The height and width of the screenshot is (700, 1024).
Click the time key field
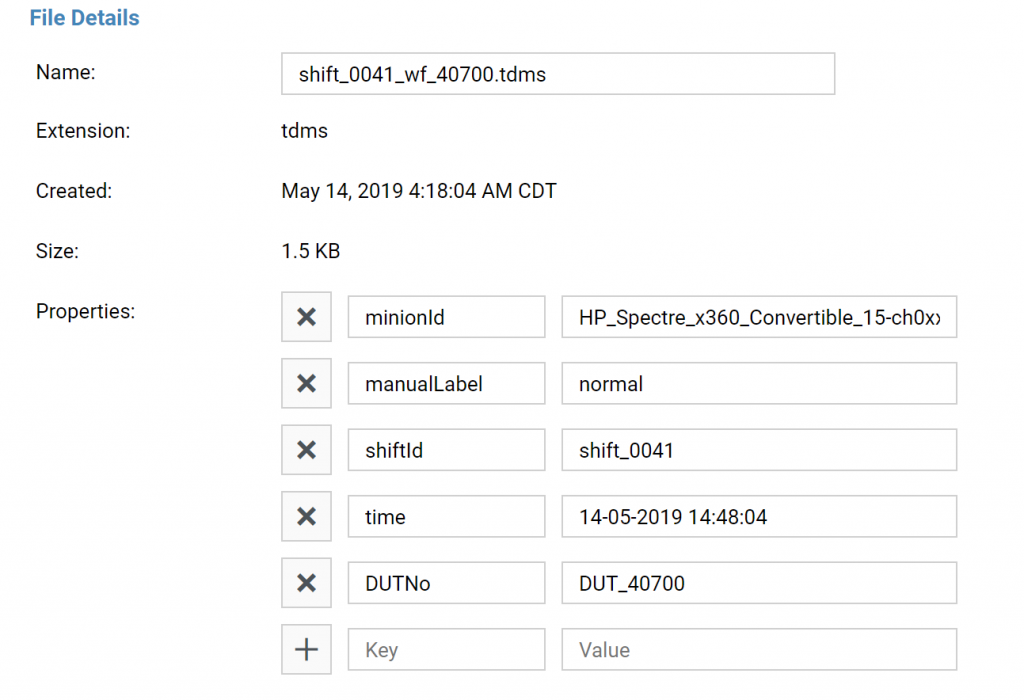point(447,517)
